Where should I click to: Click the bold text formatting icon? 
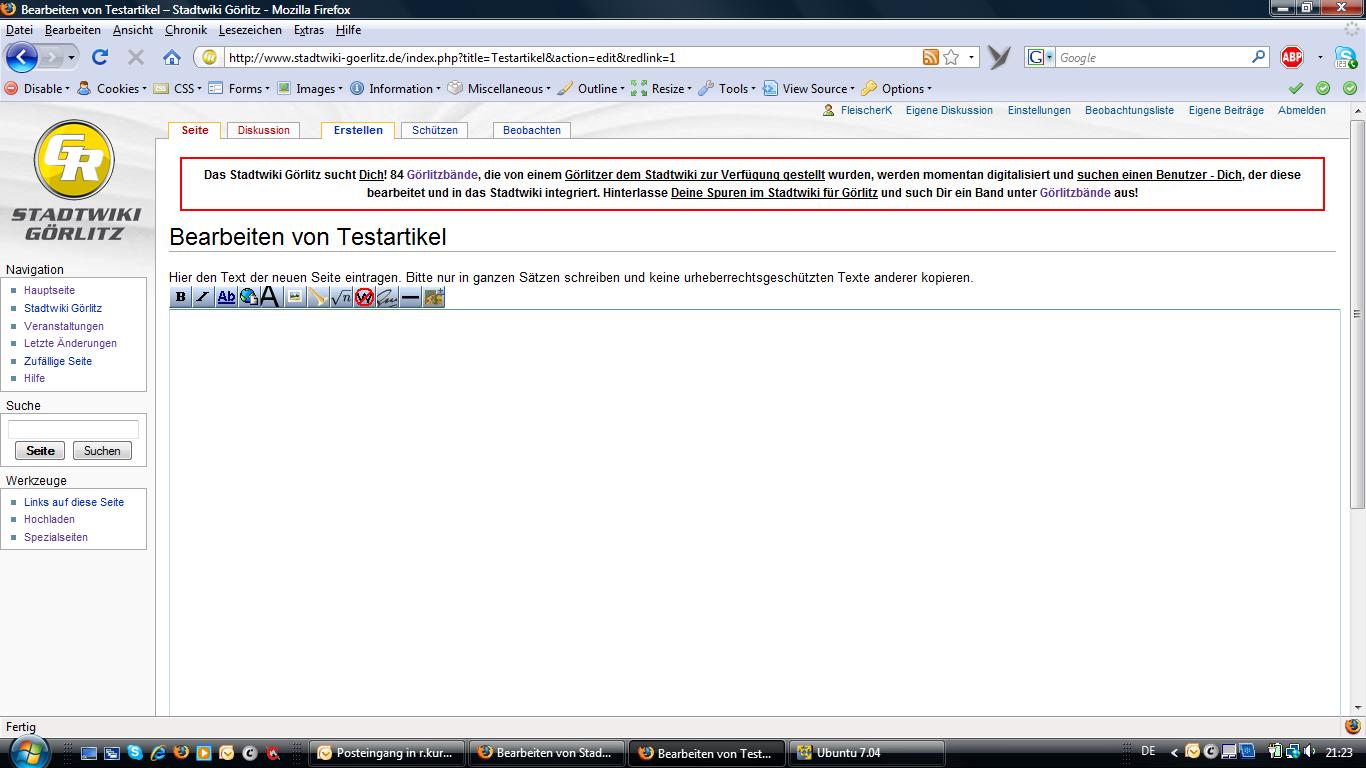(180, 297)
